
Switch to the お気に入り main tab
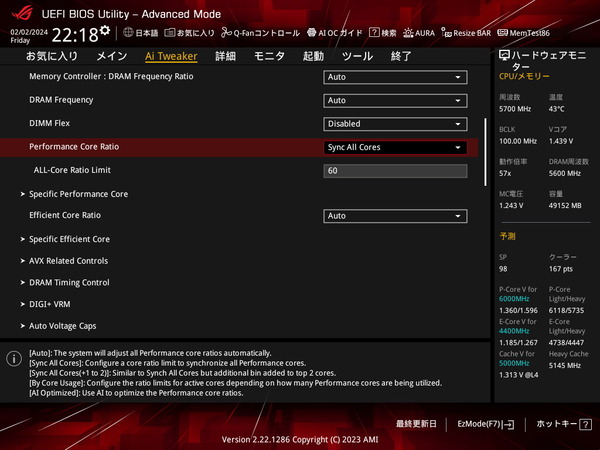pos(52,56)
